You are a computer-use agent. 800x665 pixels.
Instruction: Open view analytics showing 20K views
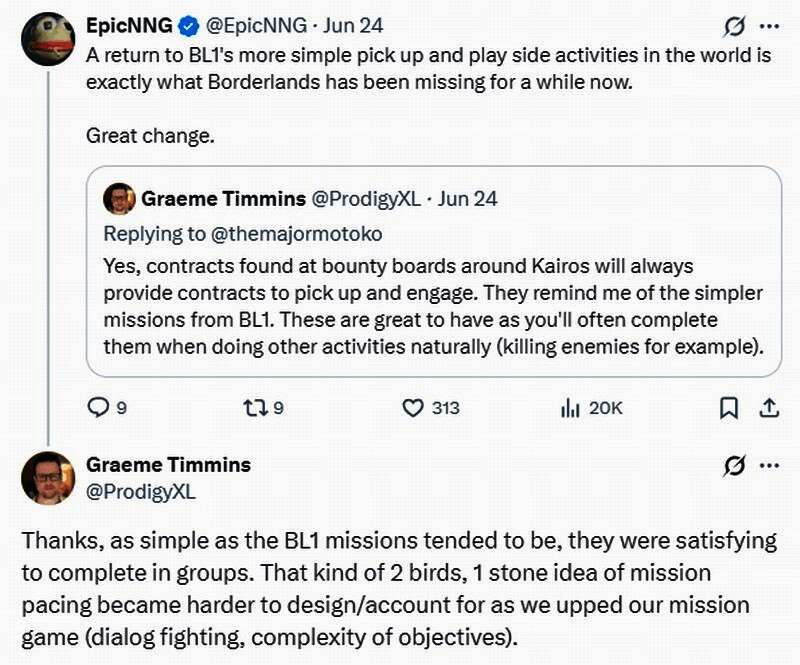(571, 407)
